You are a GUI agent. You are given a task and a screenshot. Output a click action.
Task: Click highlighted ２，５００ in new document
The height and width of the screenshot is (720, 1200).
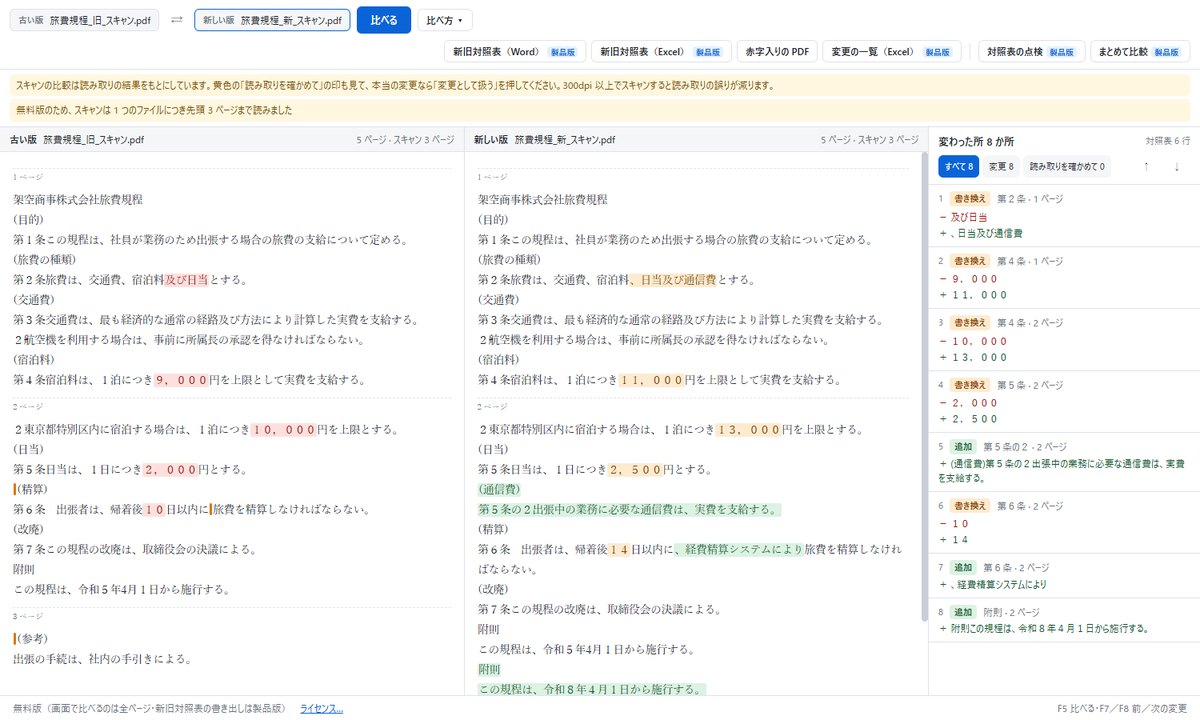click(x=636, y=470)
